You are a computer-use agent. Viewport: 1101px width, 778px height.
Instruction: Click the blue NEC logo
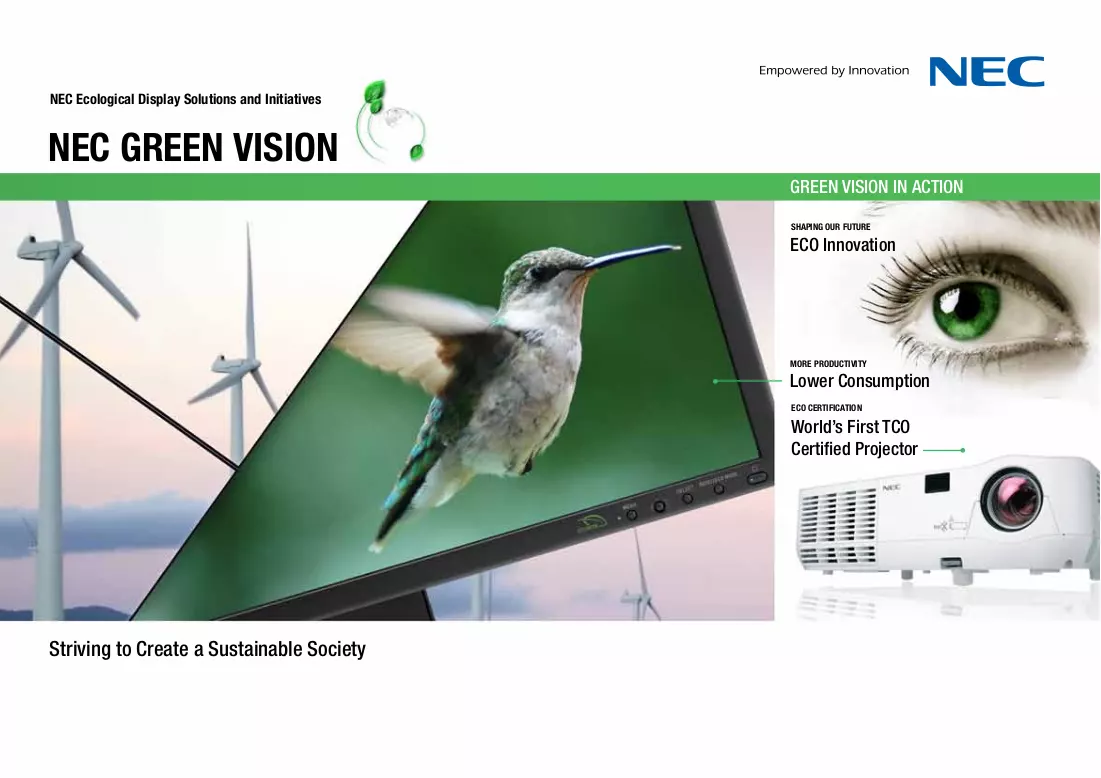[x=987, y=72]
